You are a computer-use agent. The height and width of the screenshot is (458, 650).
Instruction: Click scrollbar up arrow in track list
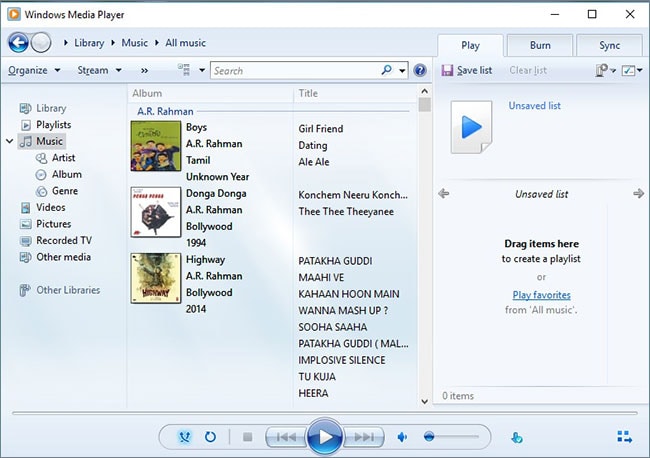(x=424, y=91)
